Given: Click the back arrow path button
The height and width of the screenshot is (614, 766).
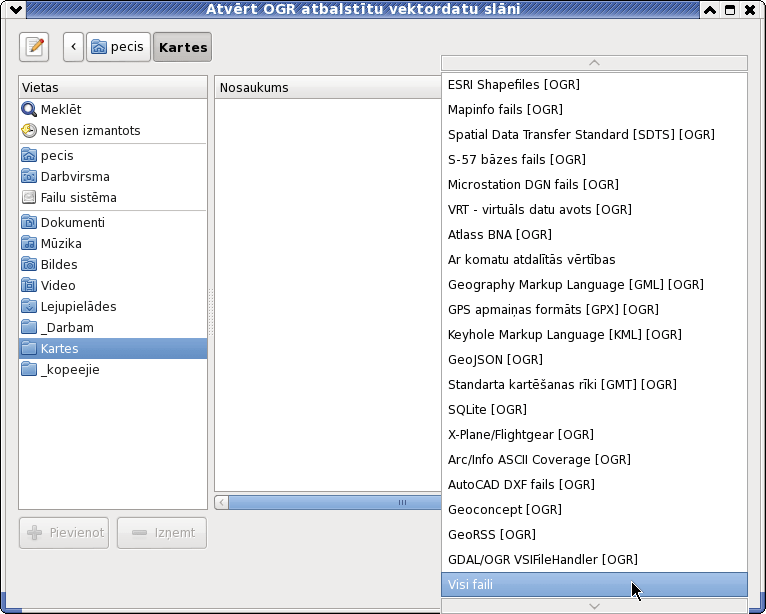Looking at the screenshot, I should click(73, 47).
